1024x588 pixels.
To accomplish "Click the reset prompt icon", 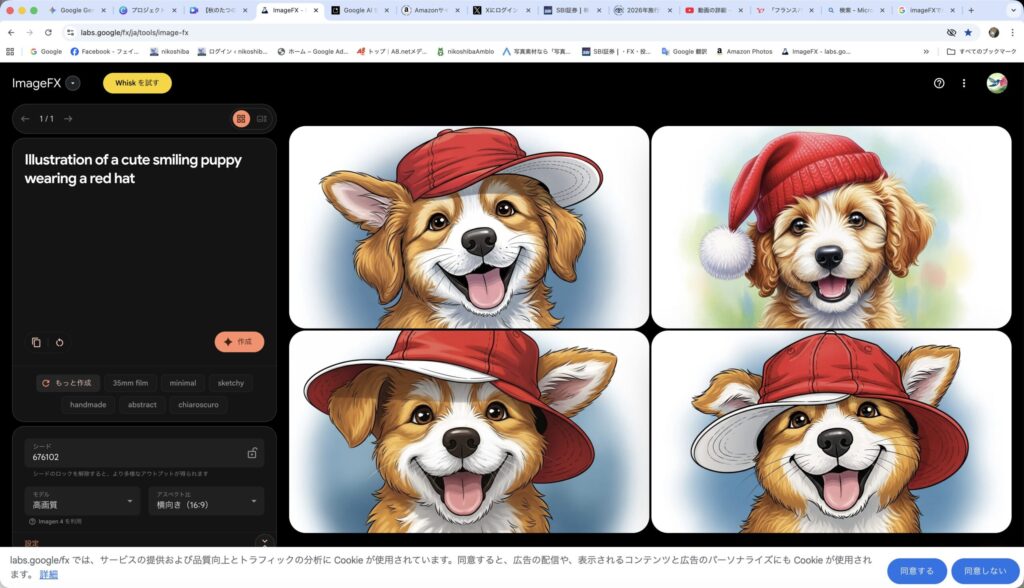I will (x=59, y=342).
